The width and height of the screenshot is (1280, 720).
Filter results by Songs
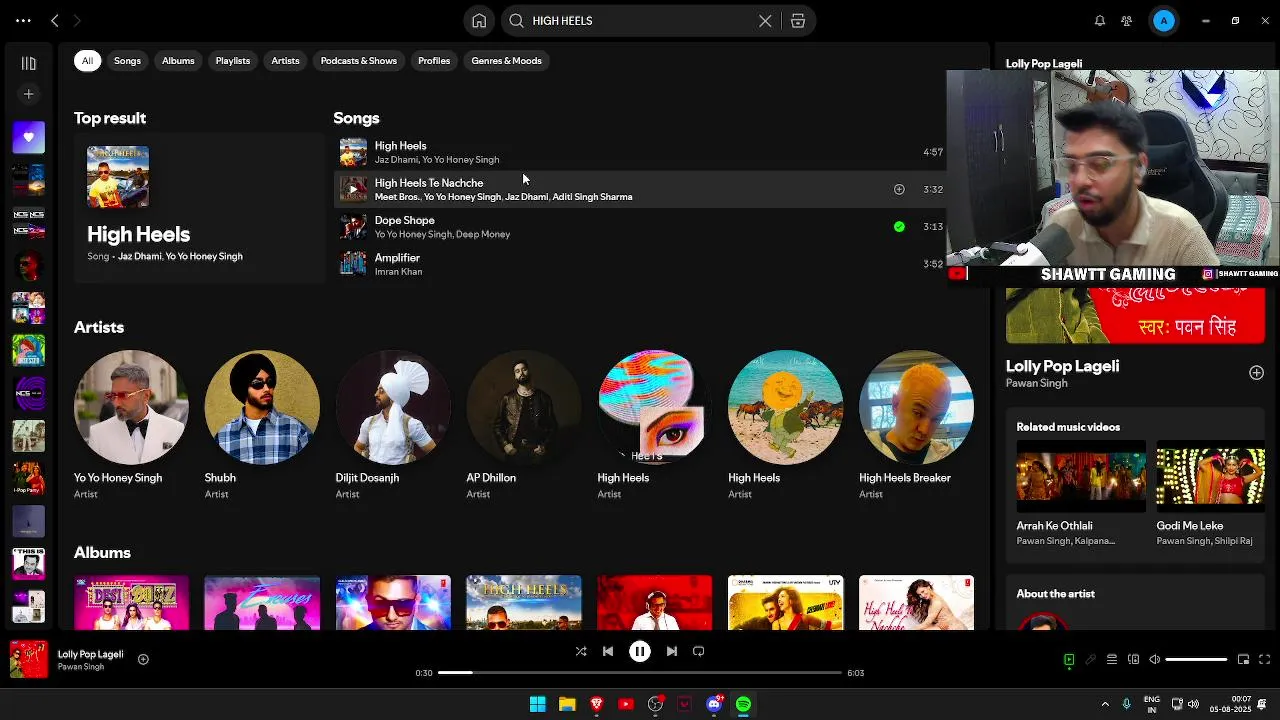(x=127, y=61)
